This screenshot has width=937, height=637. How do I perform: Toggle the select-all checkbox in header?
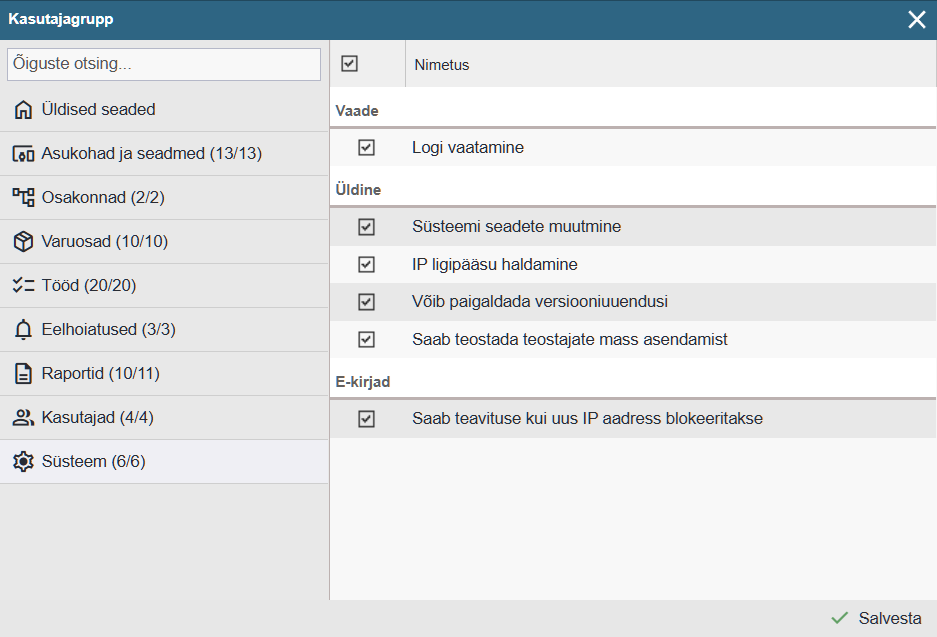click(x=349, y=64)
